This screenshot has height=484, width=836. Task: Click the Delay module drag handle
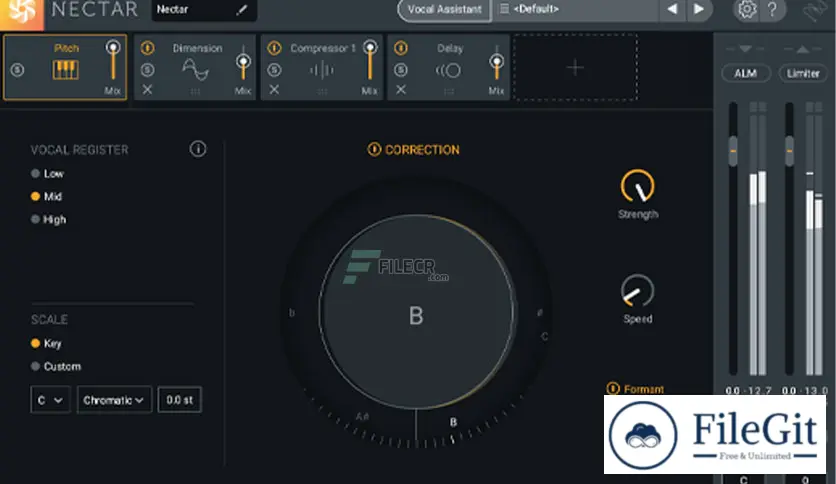449,92
